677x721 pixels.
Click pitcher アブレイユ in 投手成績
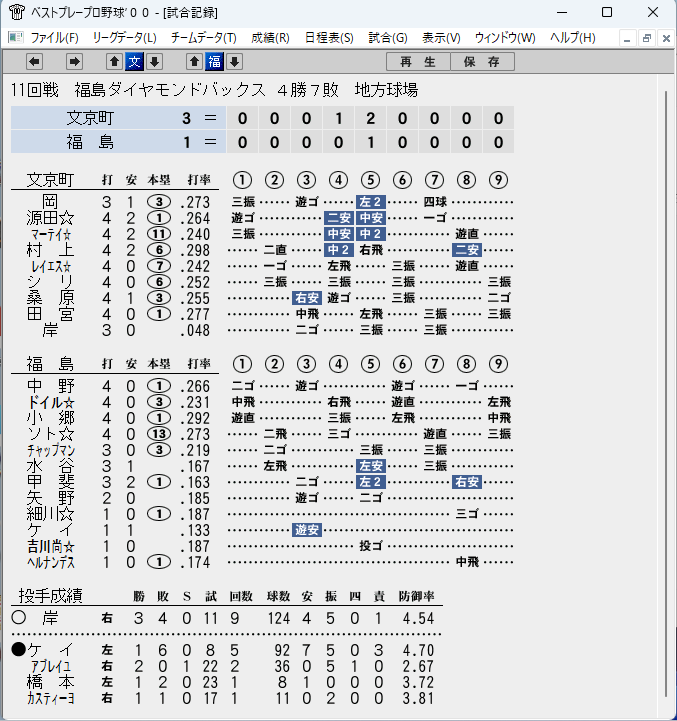(x=51, y=666)
